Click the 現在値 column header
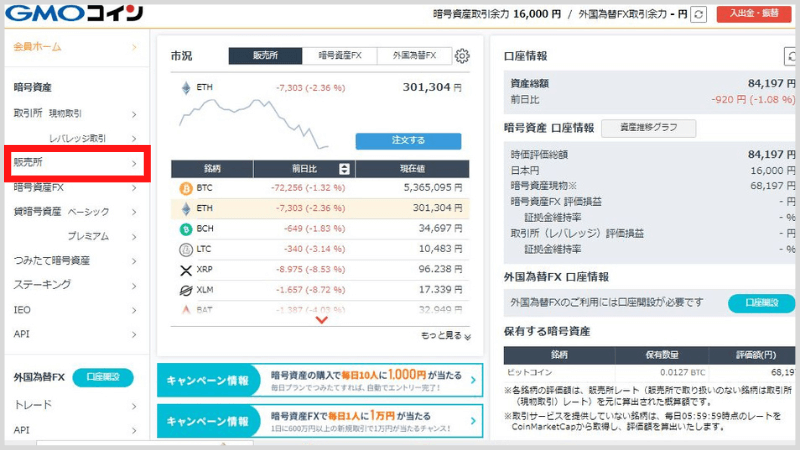This screenshot has height=450, width=800. pos(412,169)
